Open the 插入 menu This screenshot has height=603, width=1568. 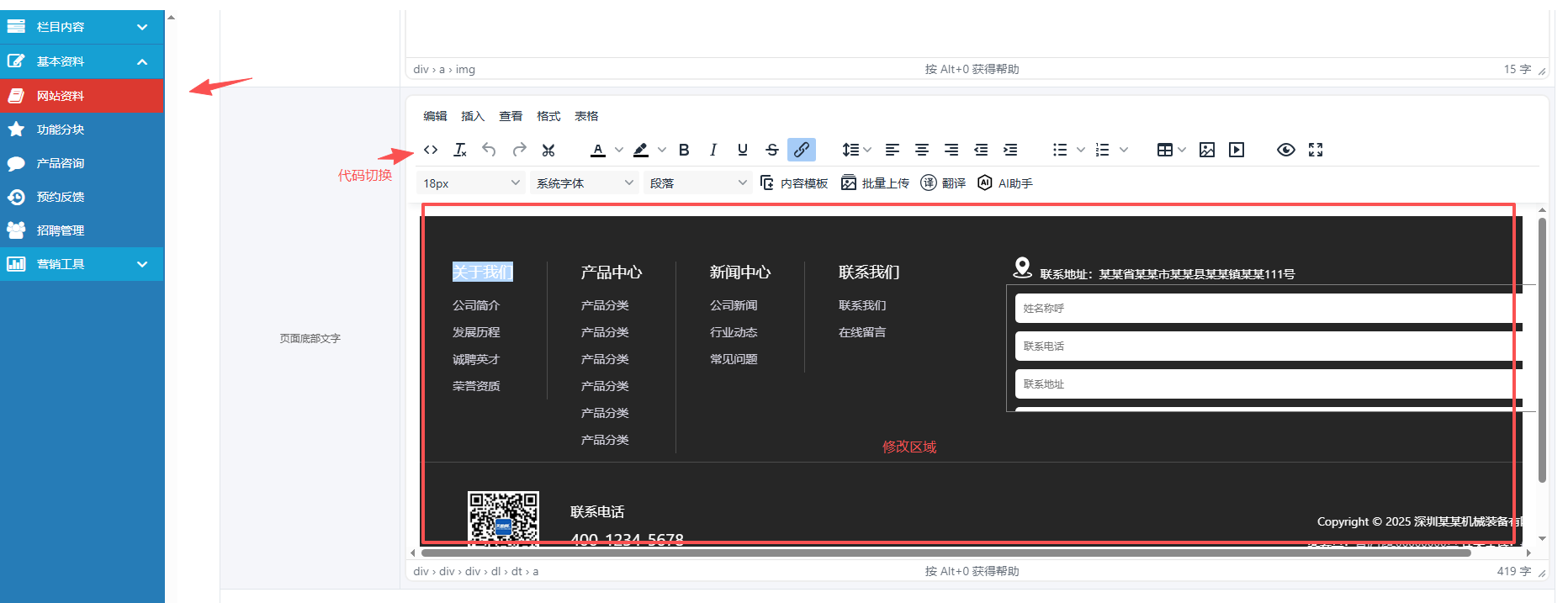pos(473,116)
